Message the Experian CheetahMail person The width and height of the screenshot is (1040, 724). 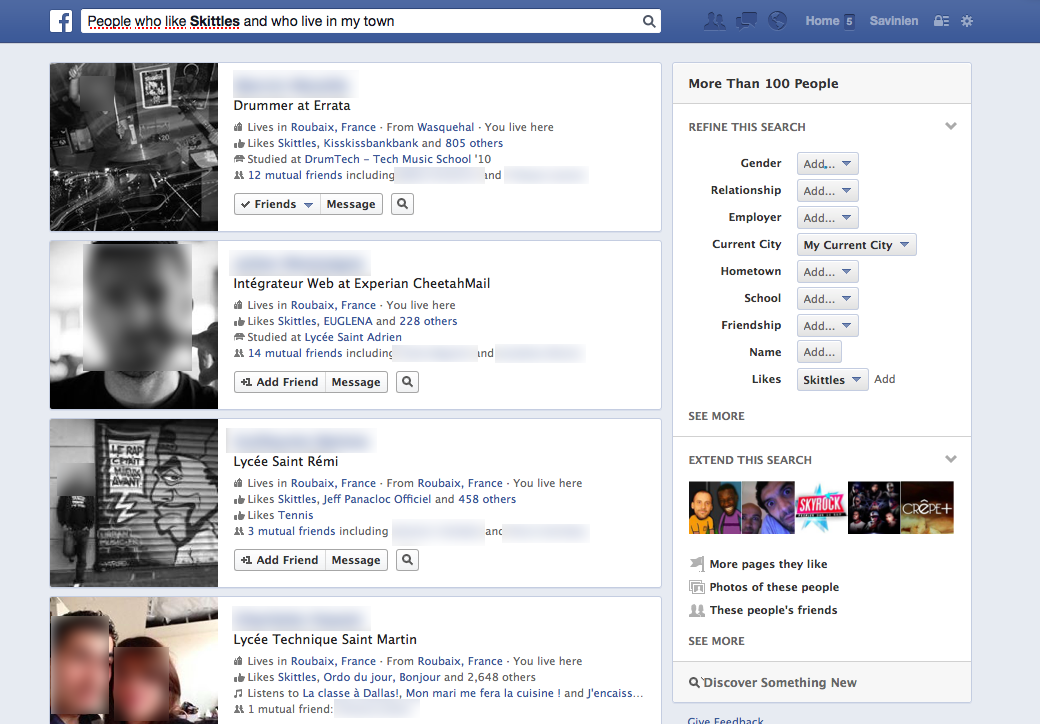(356, 382)
